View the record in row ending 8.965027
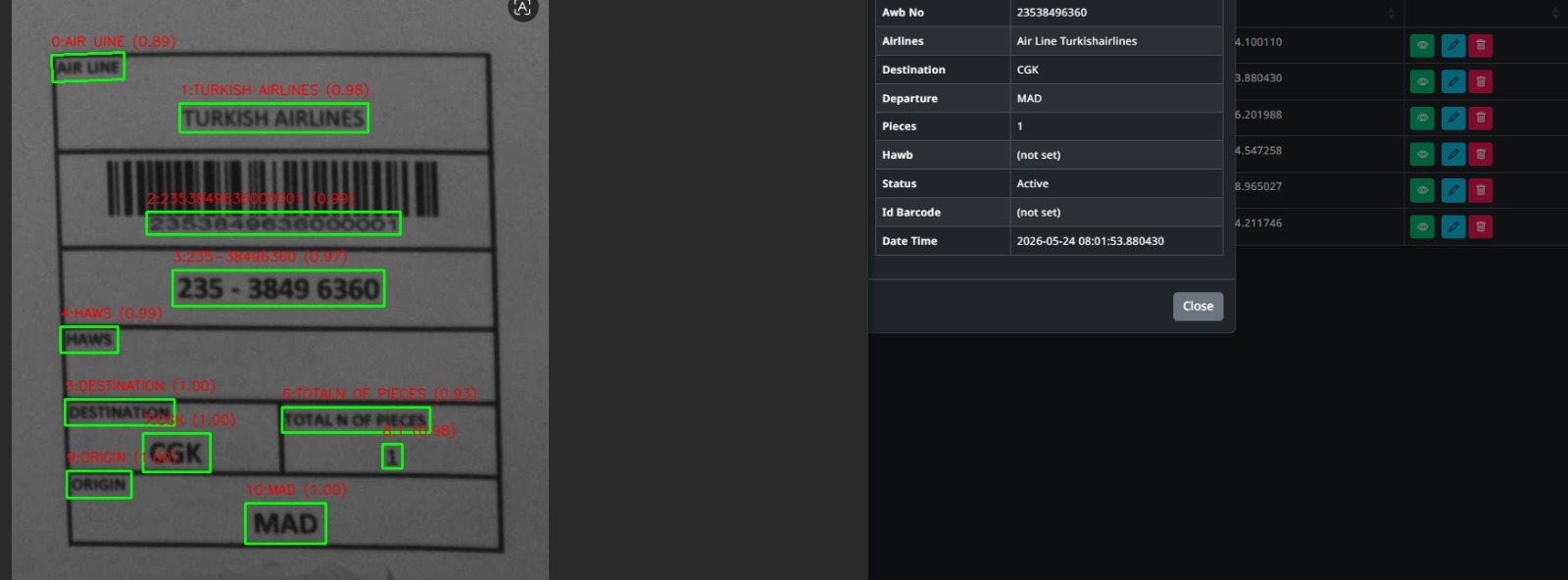 point(1422,190)
